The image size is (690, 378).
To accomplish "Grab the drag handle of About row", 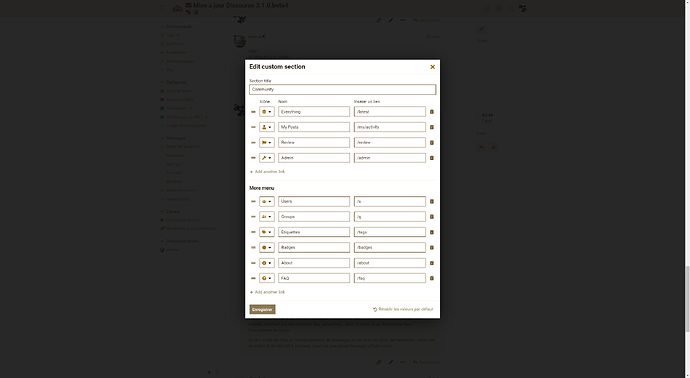I will point(253,263).
